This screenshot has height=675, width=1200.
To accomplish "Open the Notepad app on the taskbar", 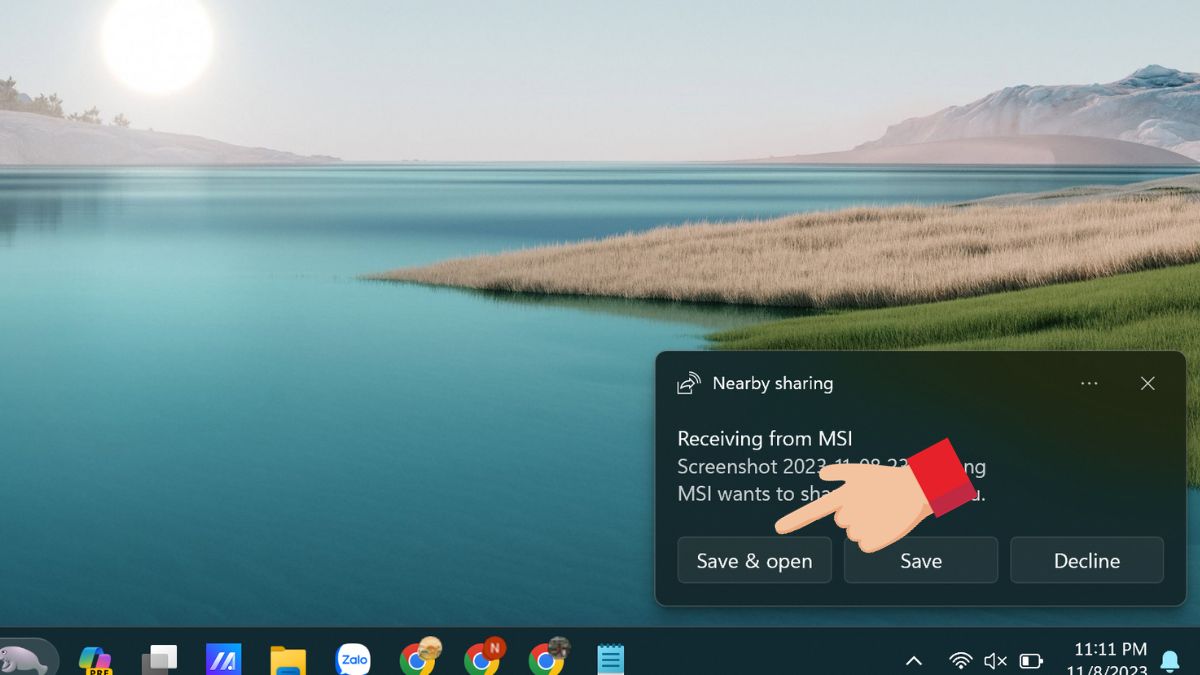I will [x=610, y=660].
